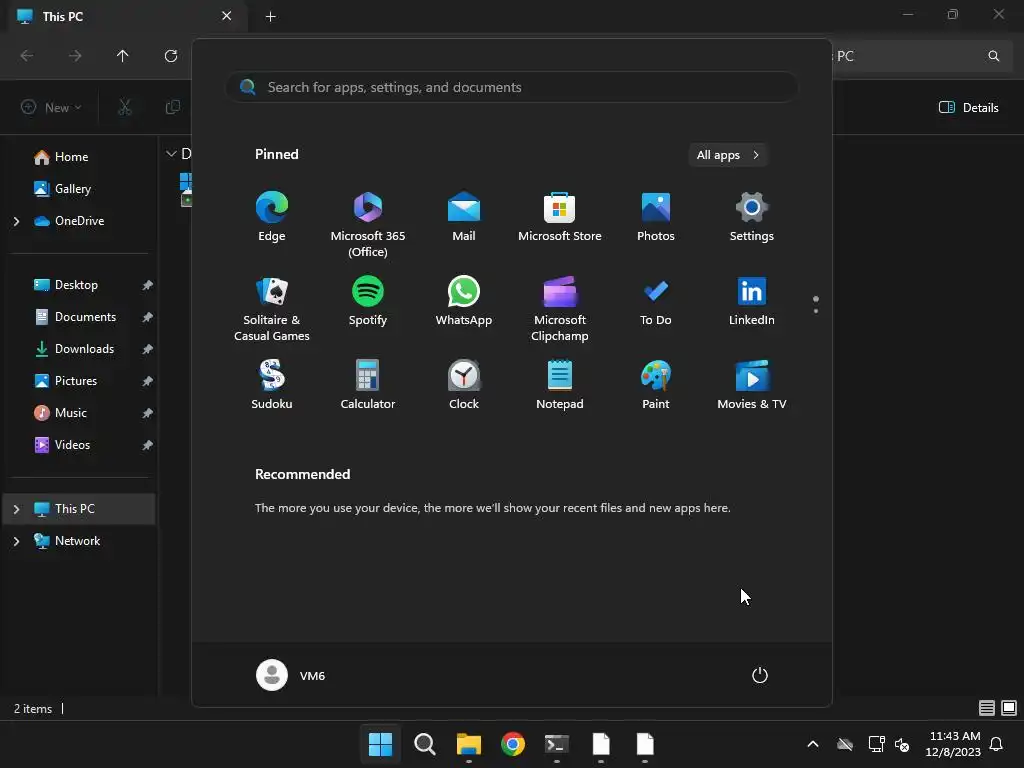Open notifications bell in taskbar
1024x768 pixels.
pos(996,744)
